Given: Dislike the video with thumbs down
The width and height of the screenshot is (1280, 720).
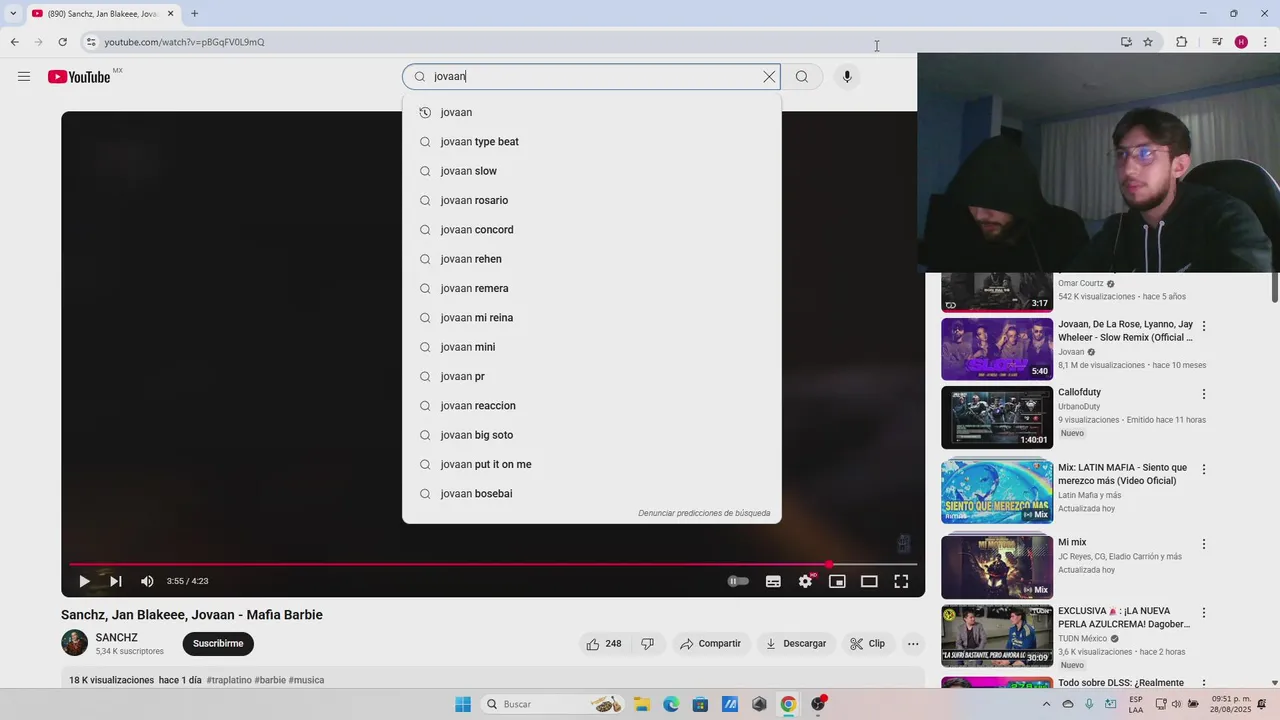Looking at the screenshot, I should (x=648, y=644).
